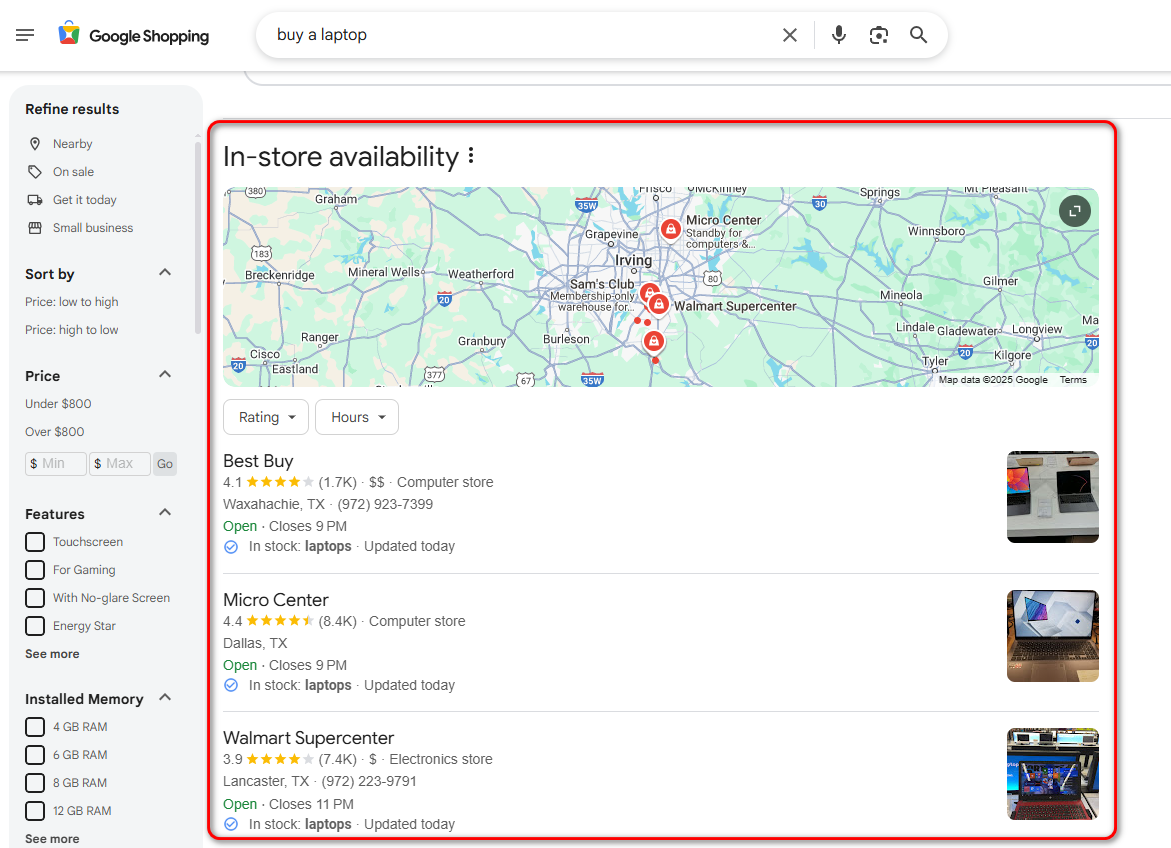Image resolution: width=1171 pixels, height=848 pixels.
Task: Open the Walmart Supercenter store listing
Action: [x=308, y=738]
